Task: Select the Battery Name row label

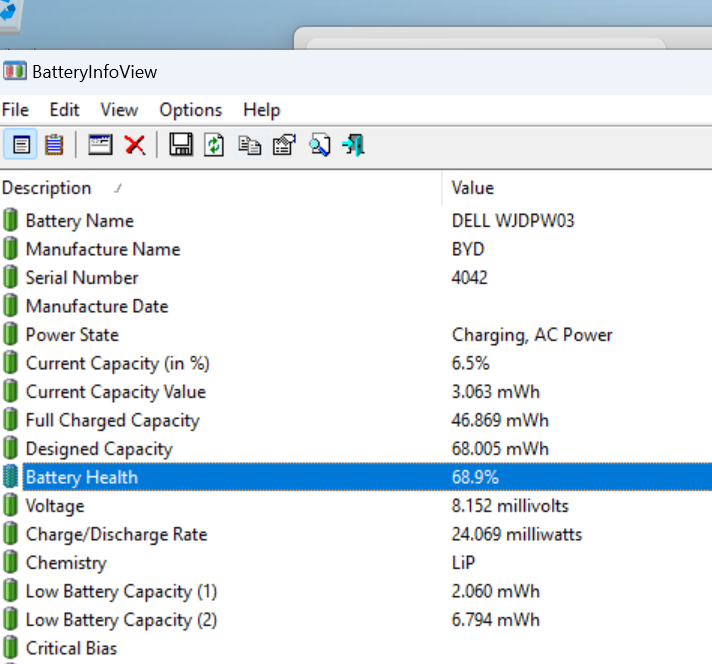Action: [79, 221]
